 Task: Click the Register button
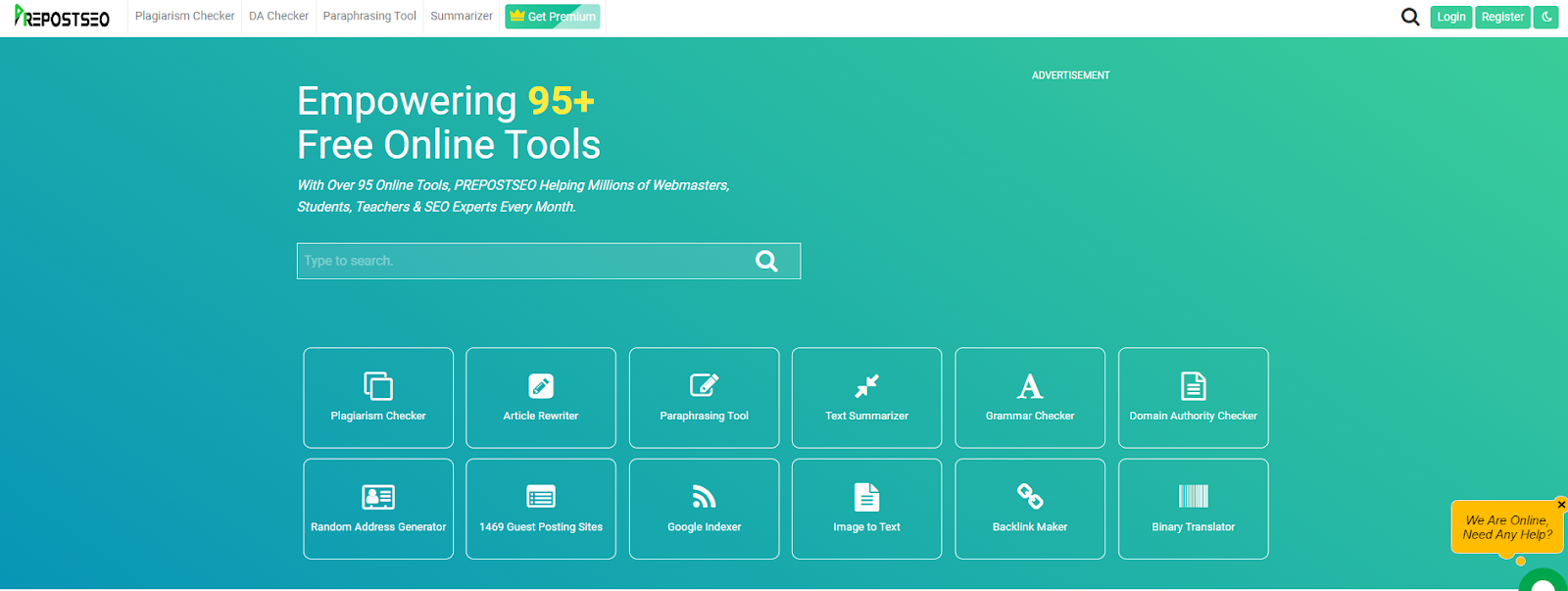(1502, 17)
